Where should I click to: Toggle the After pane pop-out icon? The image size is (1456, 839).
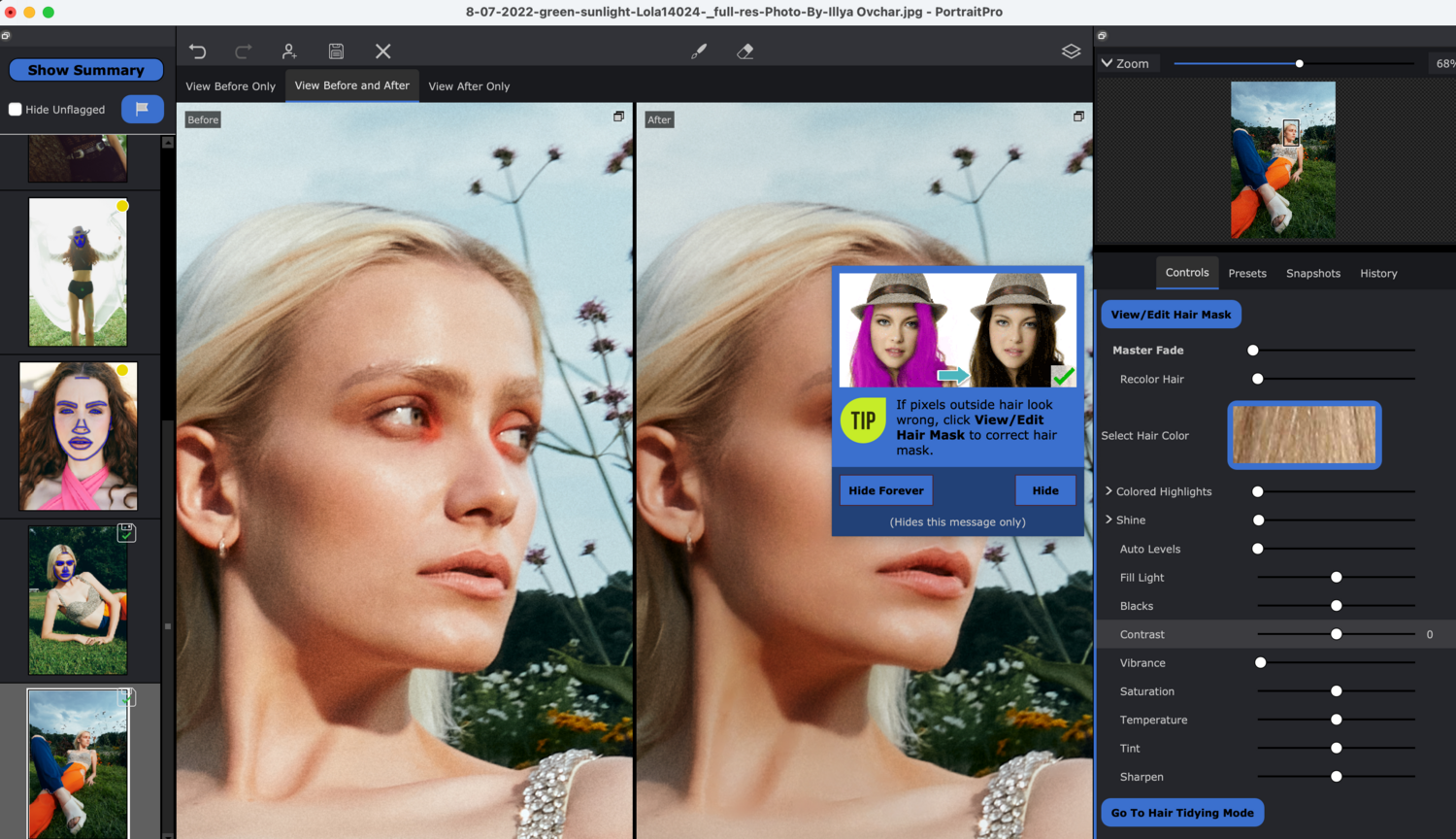coord(1078,117)
